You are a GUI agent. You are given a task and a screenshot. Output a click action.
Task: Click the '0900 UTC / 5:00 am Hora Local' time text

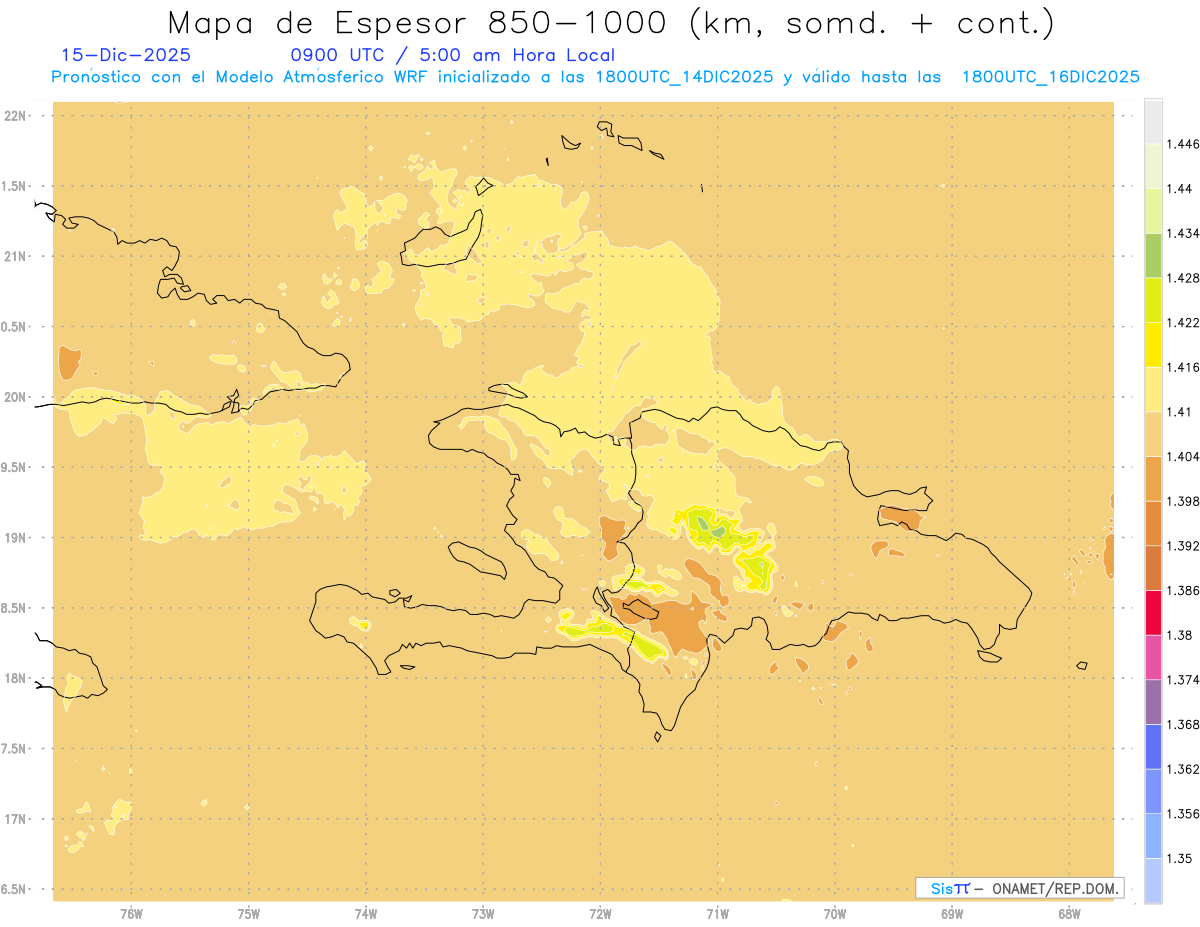[x=453, y=56]
